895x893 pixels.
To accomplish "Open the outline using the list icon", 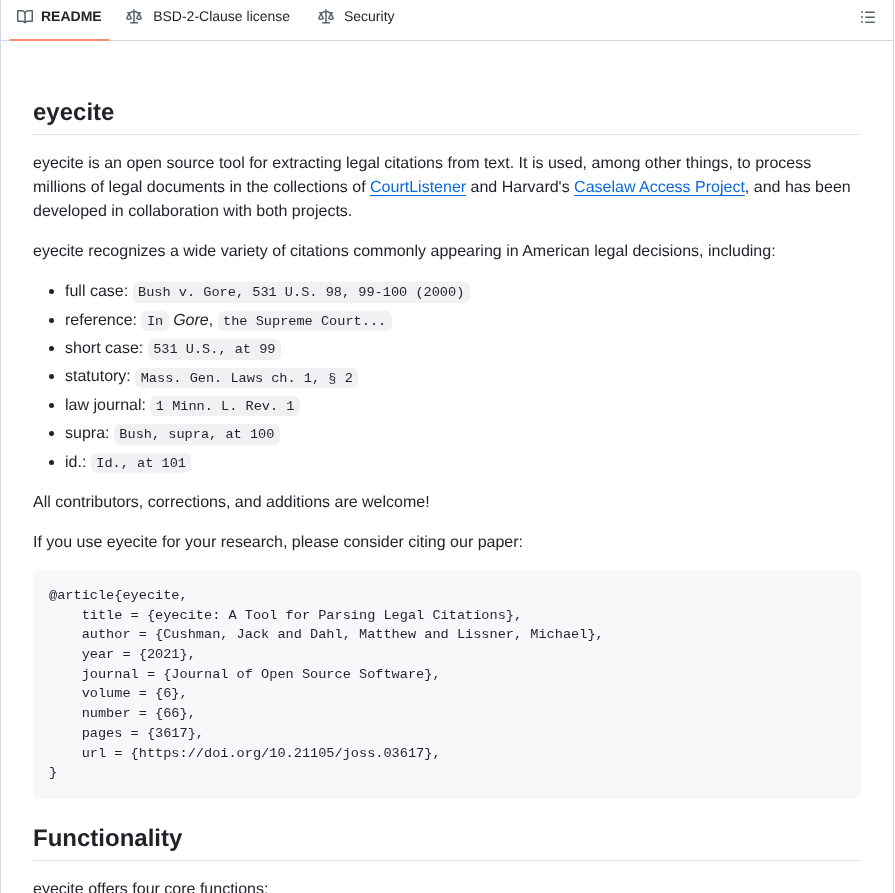I will [x=868, y=16].
